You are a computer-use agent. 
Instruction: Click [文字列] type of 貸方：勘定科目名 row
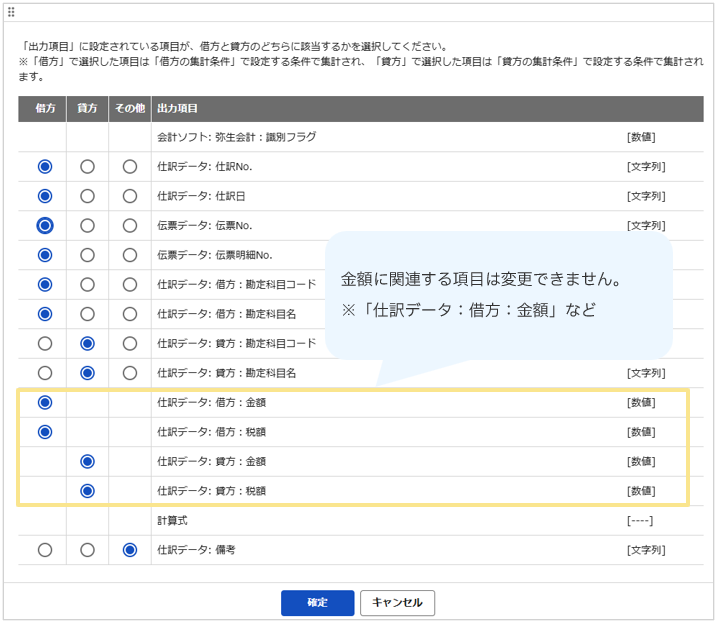click(646, 373)
